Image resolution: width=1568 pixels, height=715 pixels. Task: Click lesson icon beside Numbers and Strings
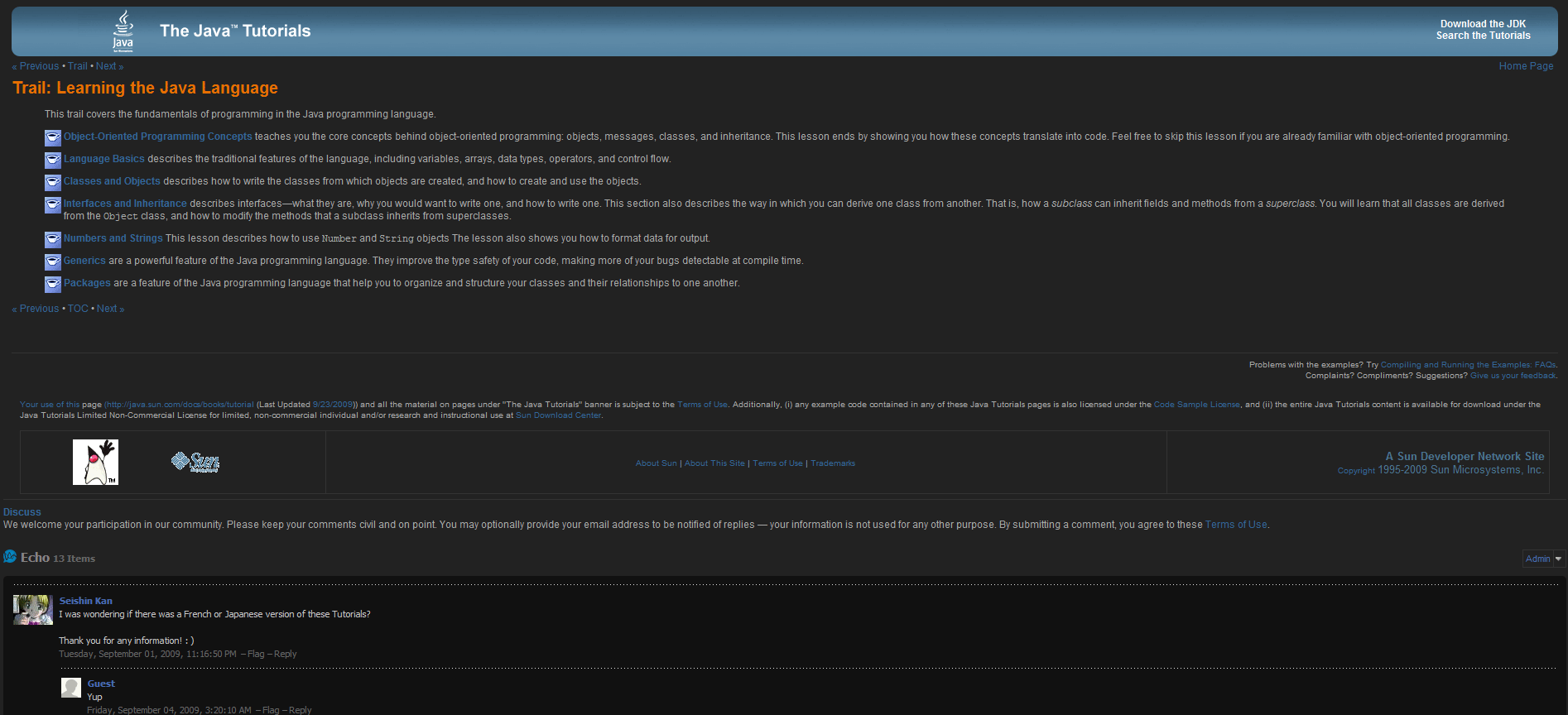pos(53,239)
